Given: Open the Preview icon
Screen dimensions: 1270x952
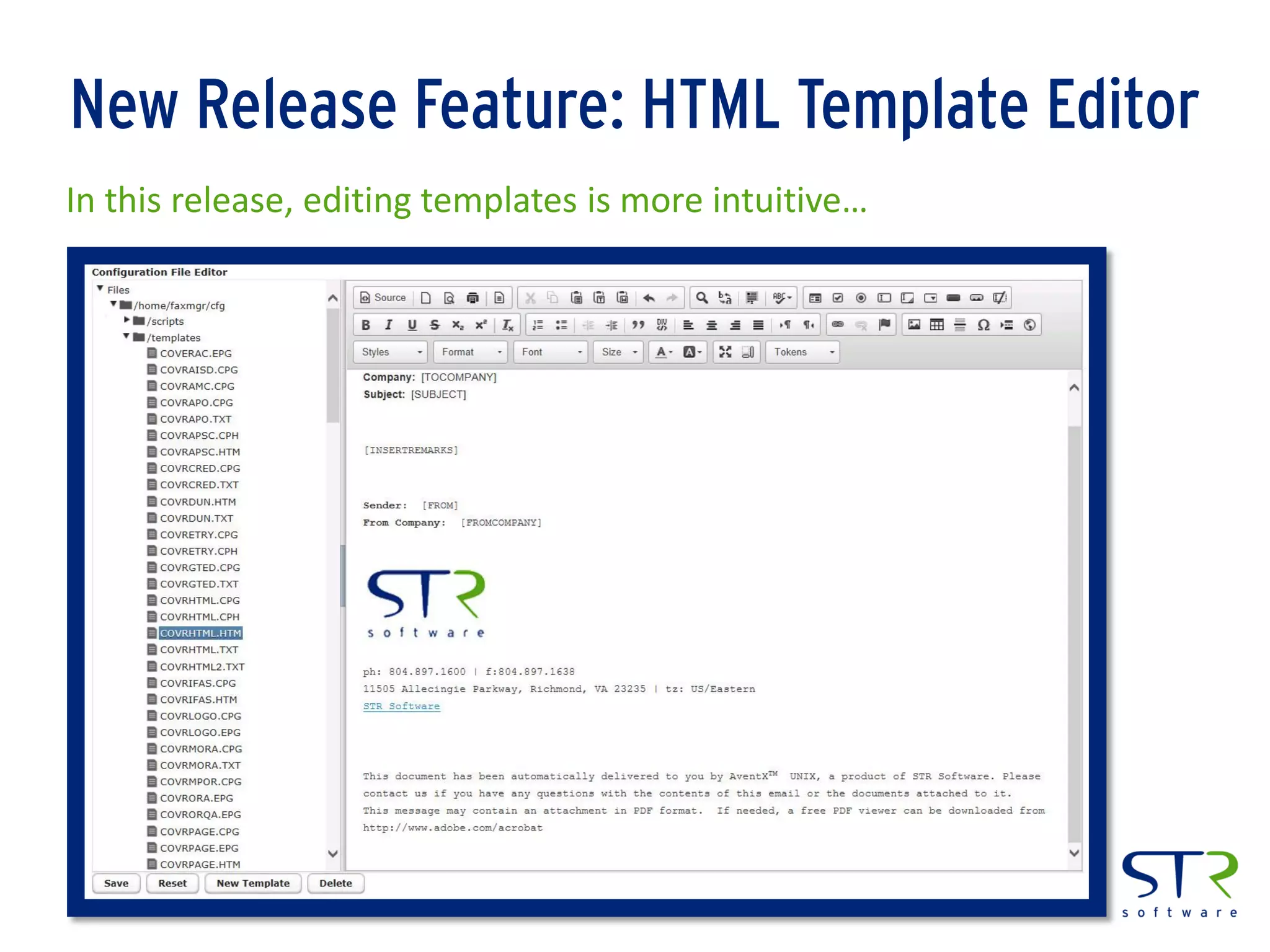Looking at the screenshot, I should [x=449, y=298].
